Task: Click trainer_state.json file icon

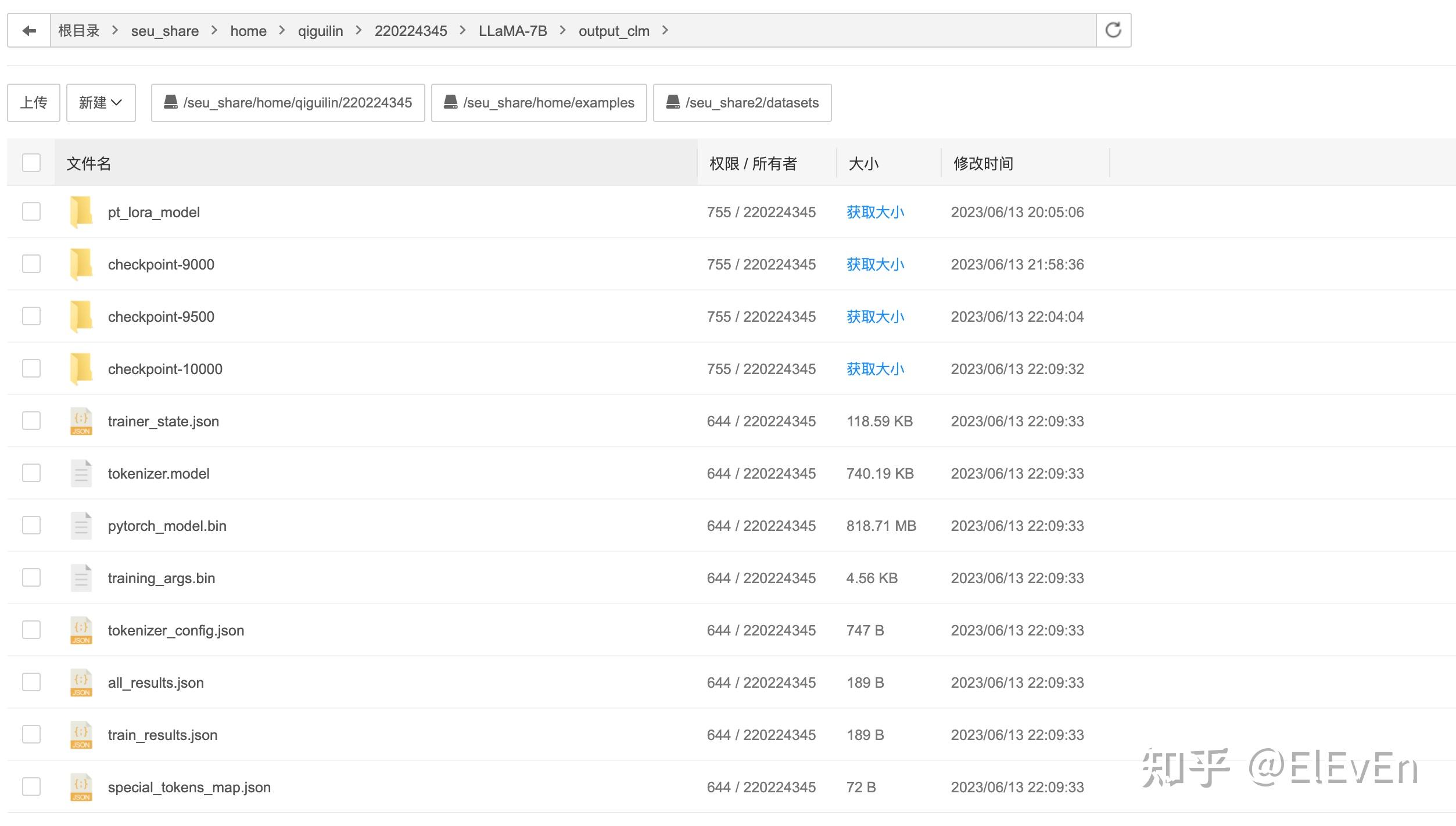Action: [x=81, y=421]
